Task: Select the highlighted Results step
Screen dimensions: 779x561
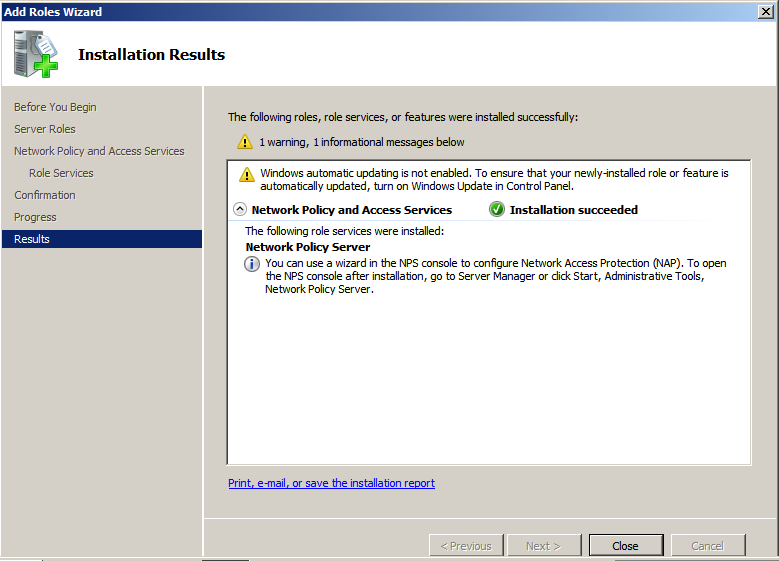Action: [x=102, y=239]
